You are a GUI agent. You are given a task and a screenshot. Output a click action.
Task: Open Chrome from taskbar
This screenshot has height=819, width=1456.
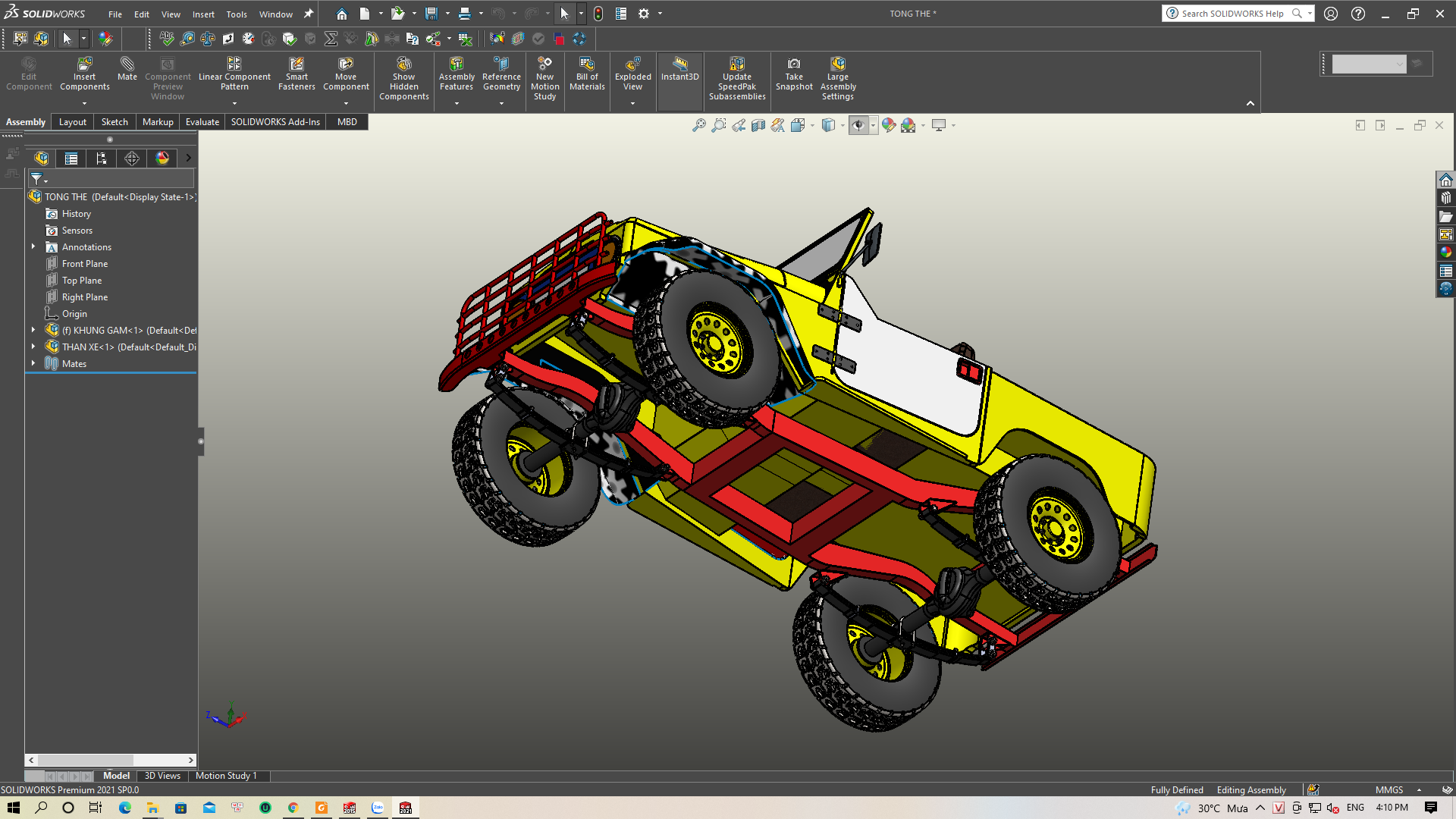pyautogui.click(x=293, y=808)
